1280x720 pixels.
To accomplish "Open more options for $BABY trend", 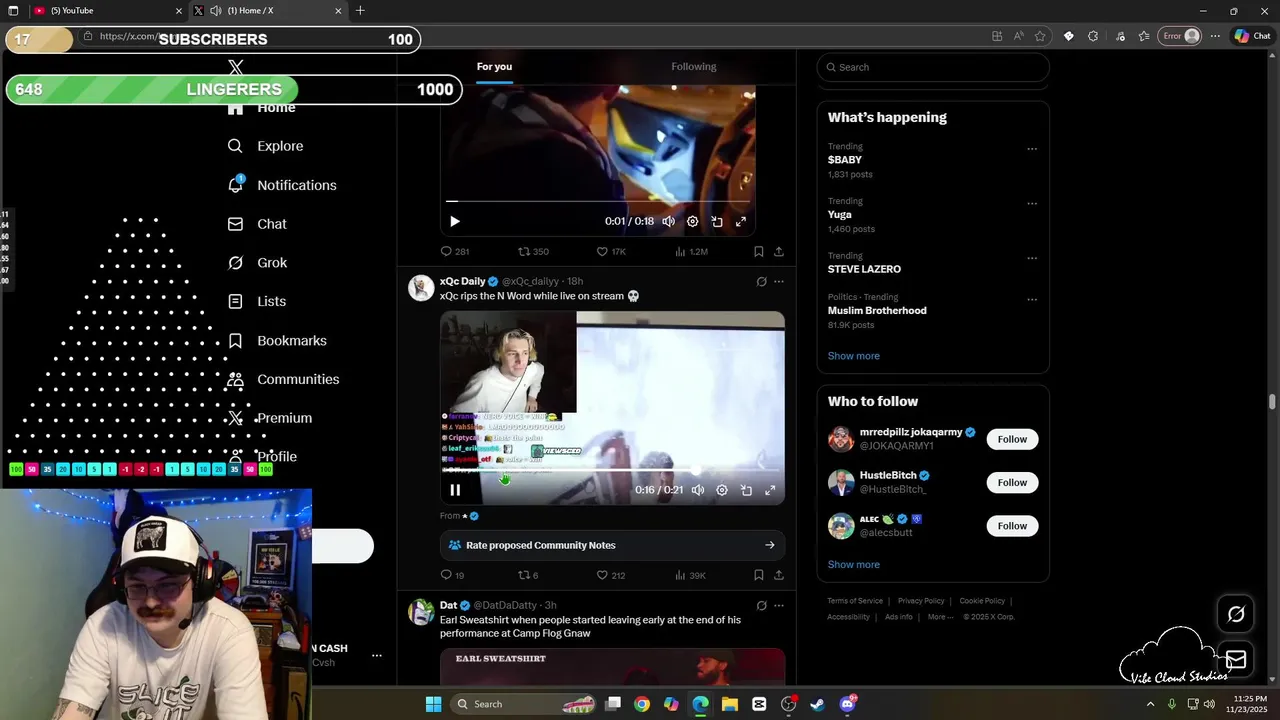I will [x=1032, y=149].
